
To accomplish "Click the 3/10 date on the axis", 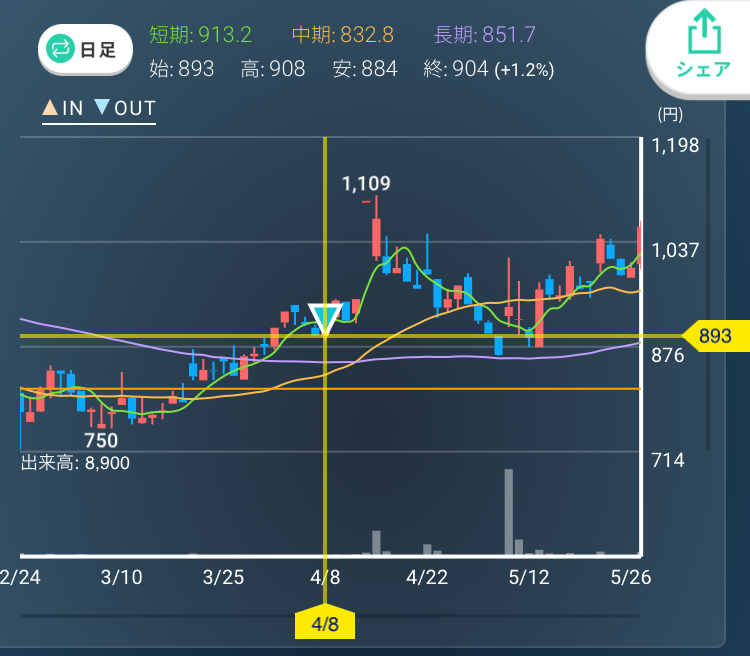I will pos(122,578).
